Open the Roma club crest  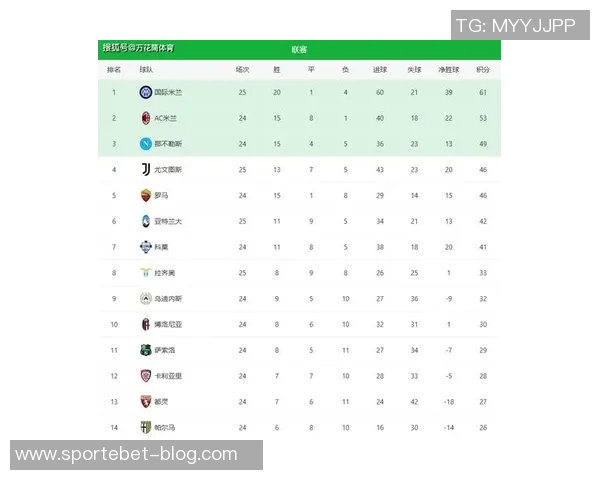[145, 195]
